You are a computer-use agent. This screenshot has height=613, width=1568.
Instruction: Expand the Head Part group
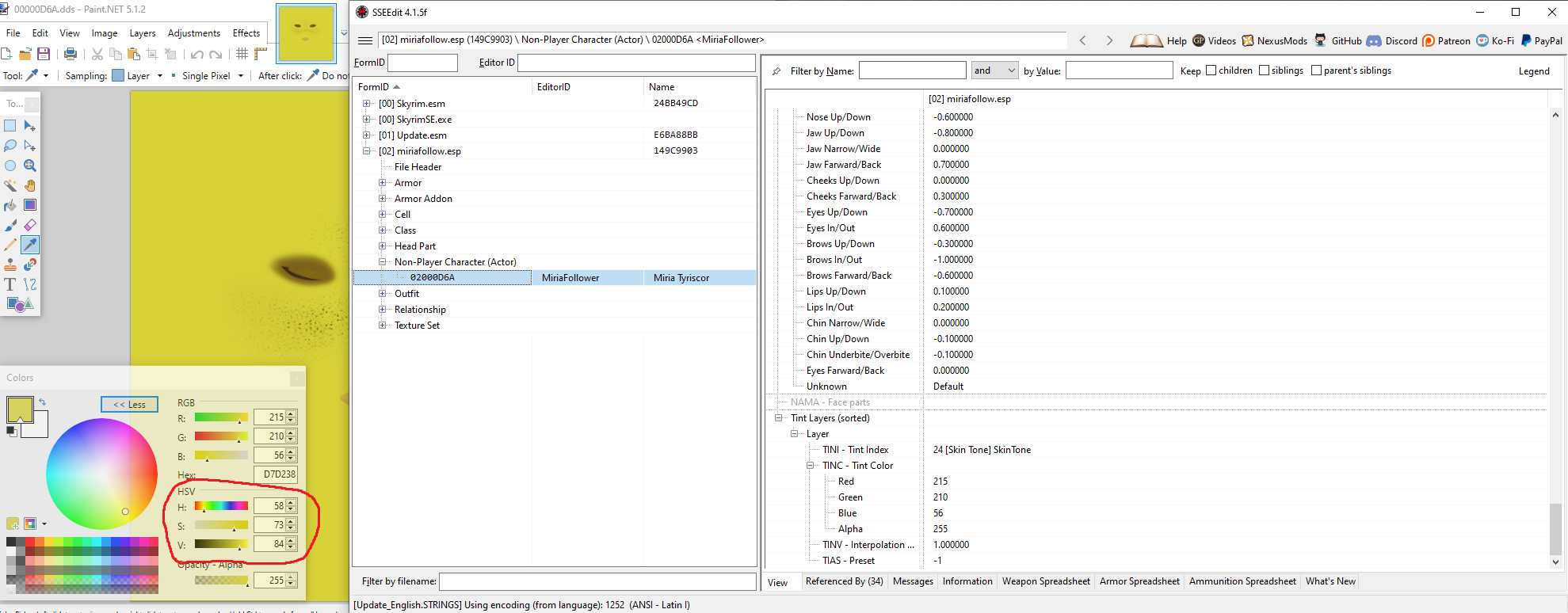pos(382,246)
